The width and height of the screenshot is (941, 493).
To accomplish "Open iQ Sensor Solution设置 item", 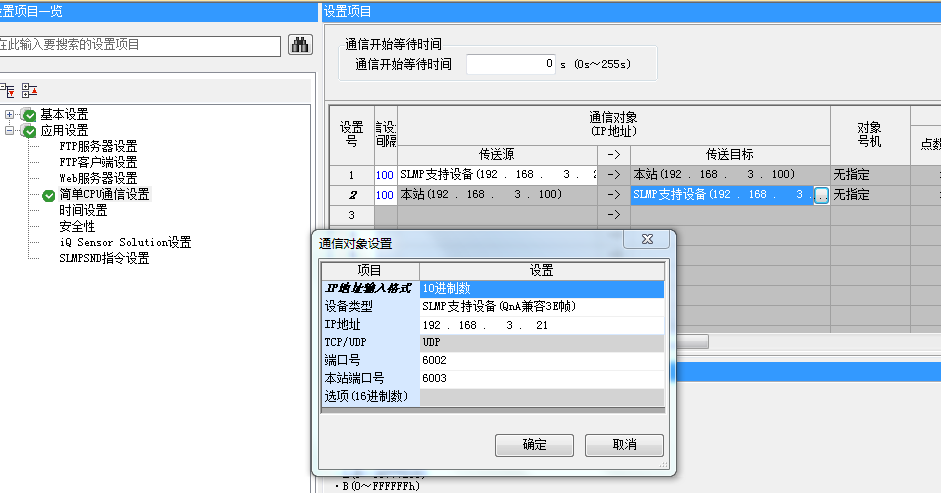I will click(x=125, y=243).
